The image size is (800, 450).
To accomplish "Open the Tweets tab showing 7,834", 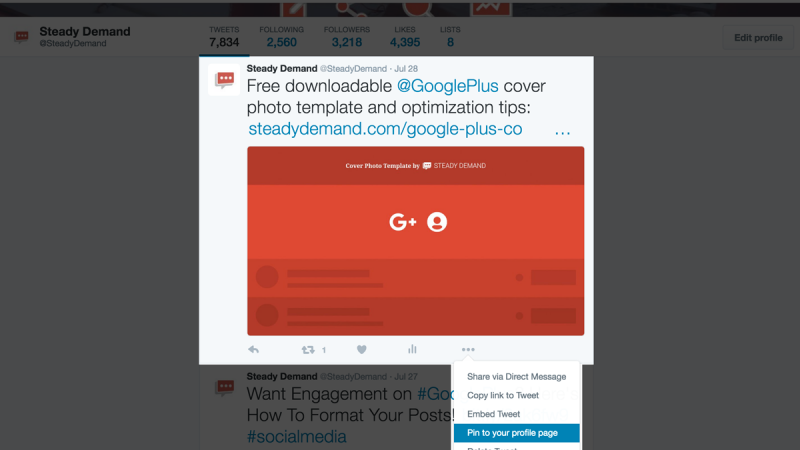I will click(x=224, y=37).
